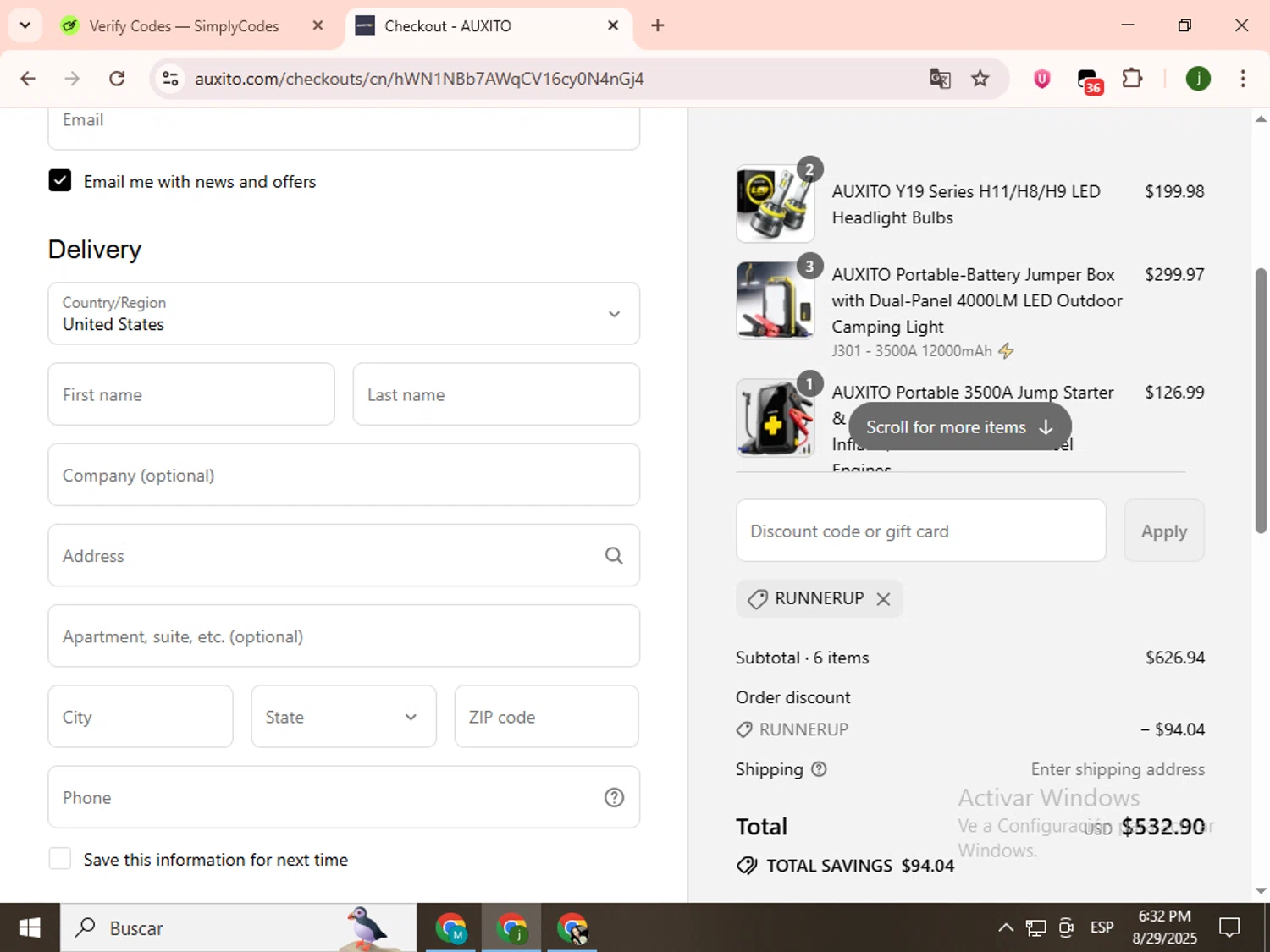The width and height of the screenshot is (1270, 952).
Task: Open the translate page icon
Action: (x=940, y=79)
